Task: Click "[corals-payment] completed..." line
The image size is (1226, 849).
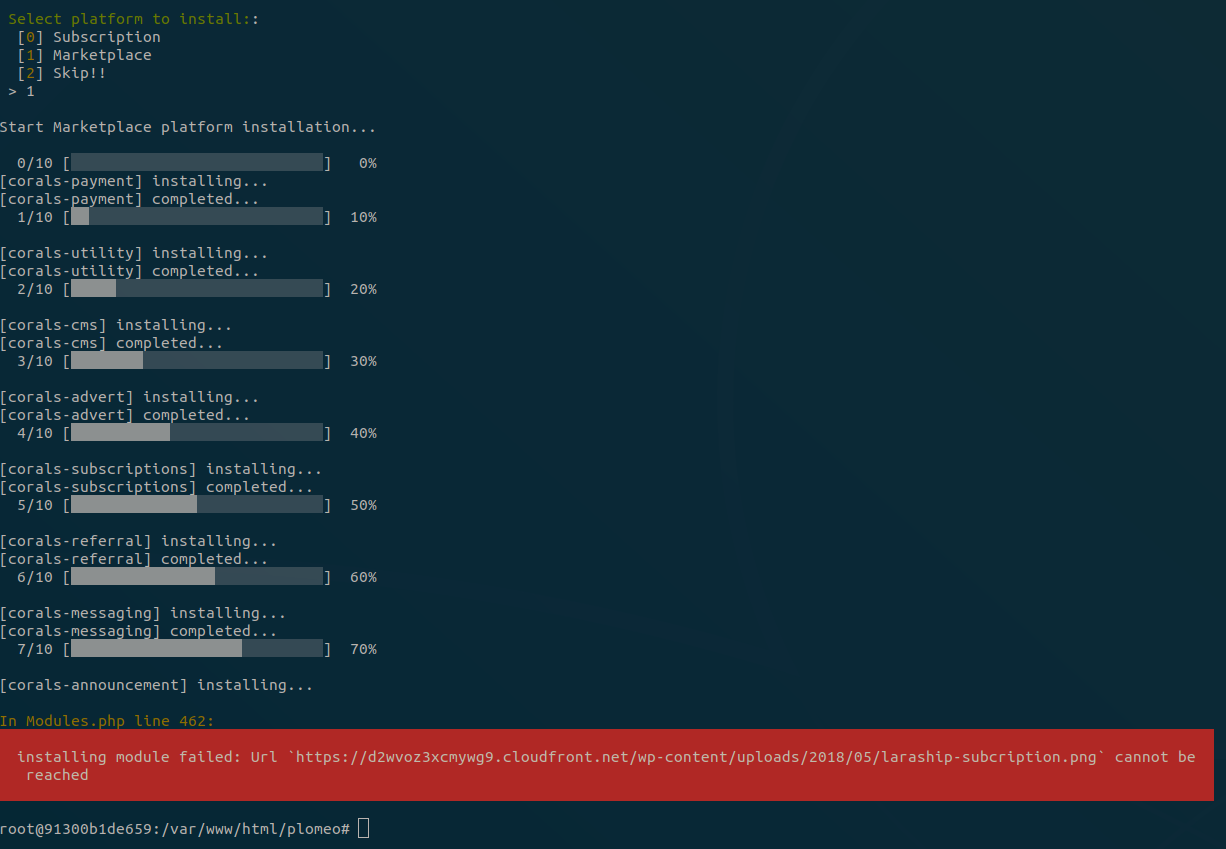Action: (x=130, y=199)
